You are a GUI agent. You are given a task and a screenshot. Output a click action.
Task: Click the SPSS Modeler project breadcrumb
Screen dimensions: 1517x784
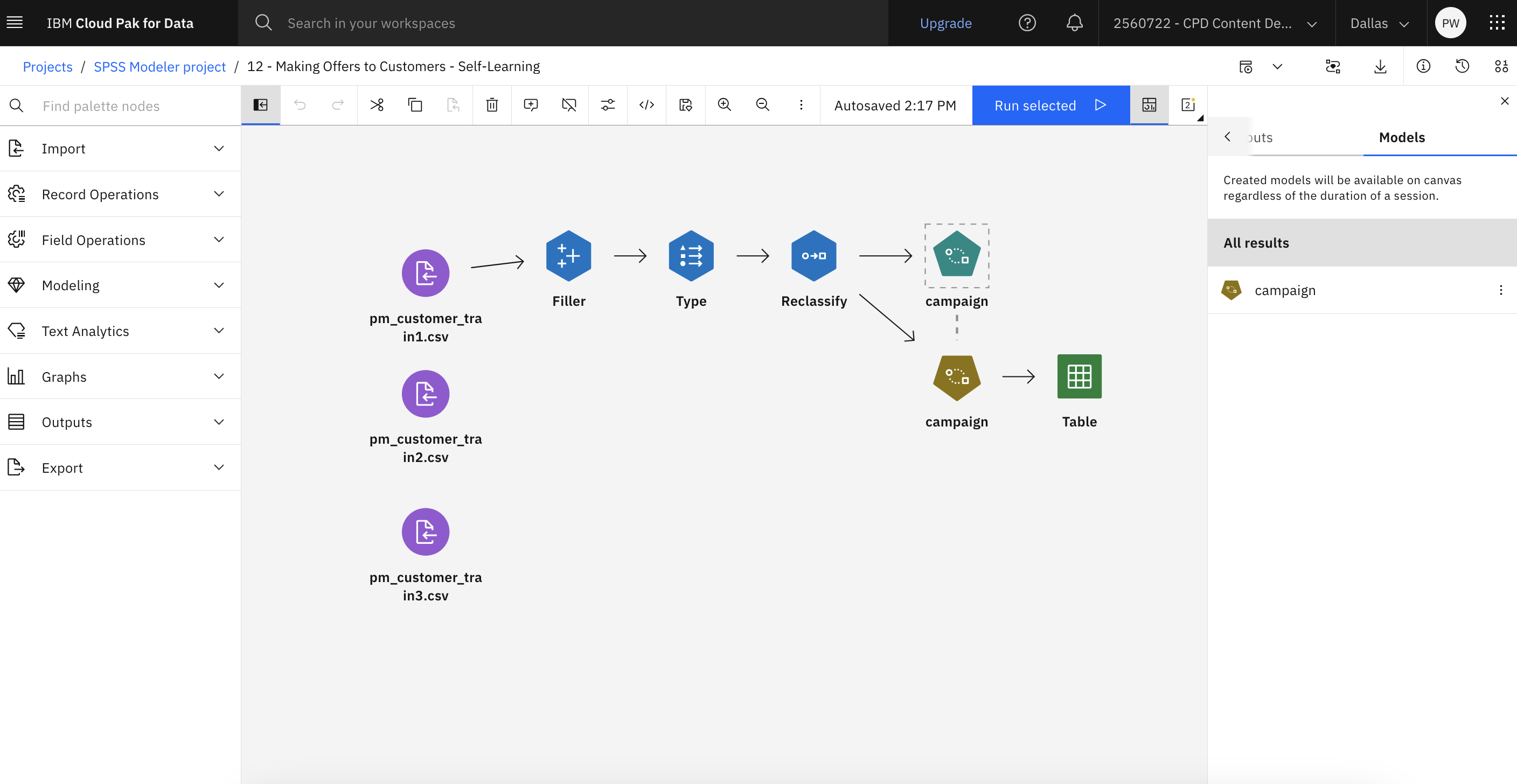[159, 65]
